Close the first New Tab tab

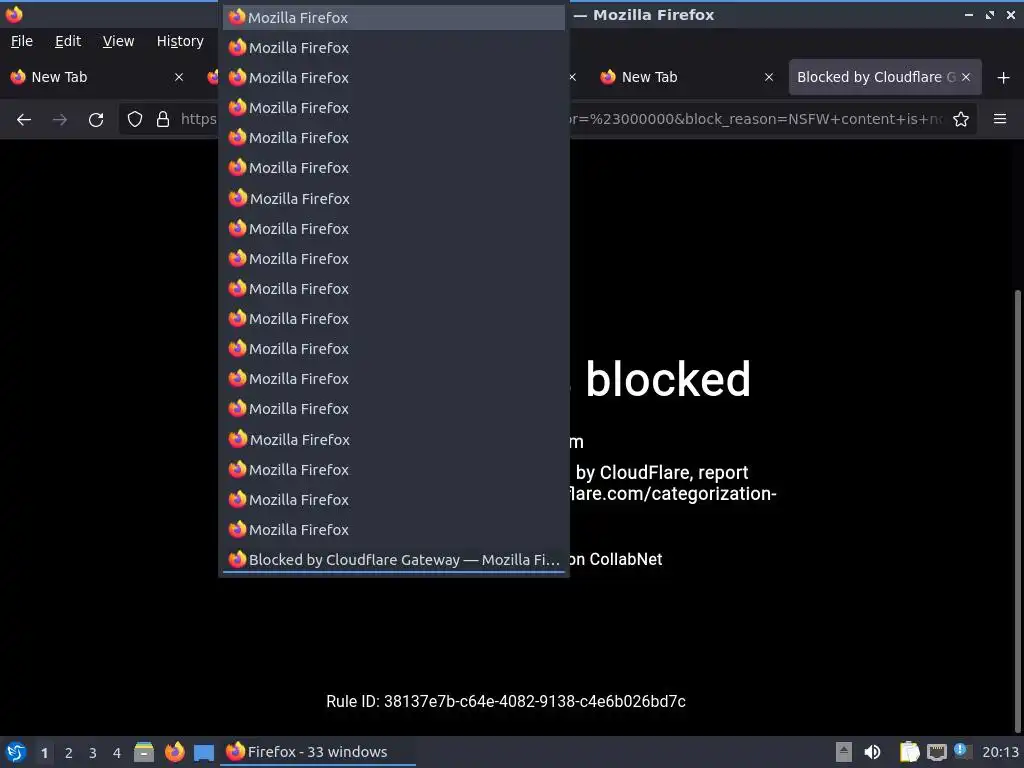pyautogui.click(x=179, y=77)
